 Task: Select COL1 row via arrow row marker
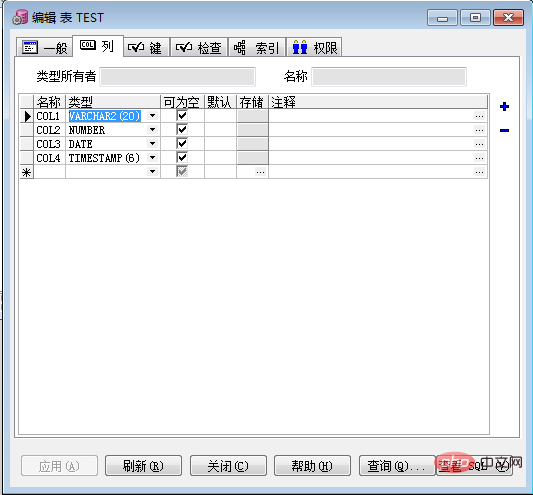[x=27, y=116]
